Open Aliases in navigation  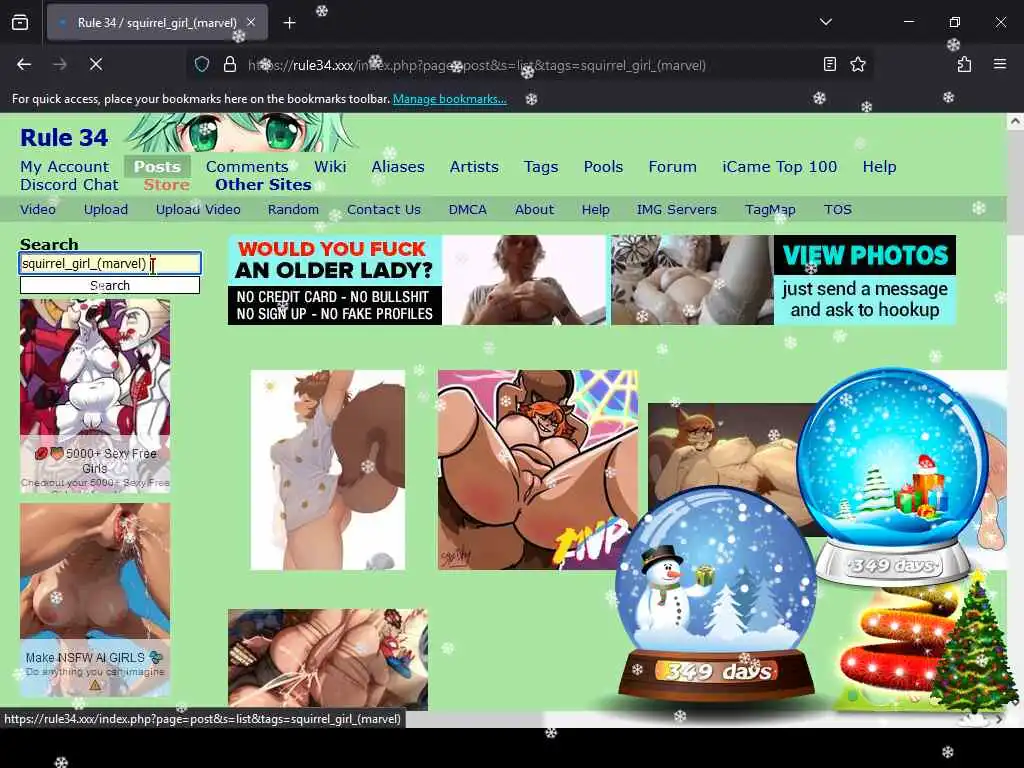click(x=398, y=167)
